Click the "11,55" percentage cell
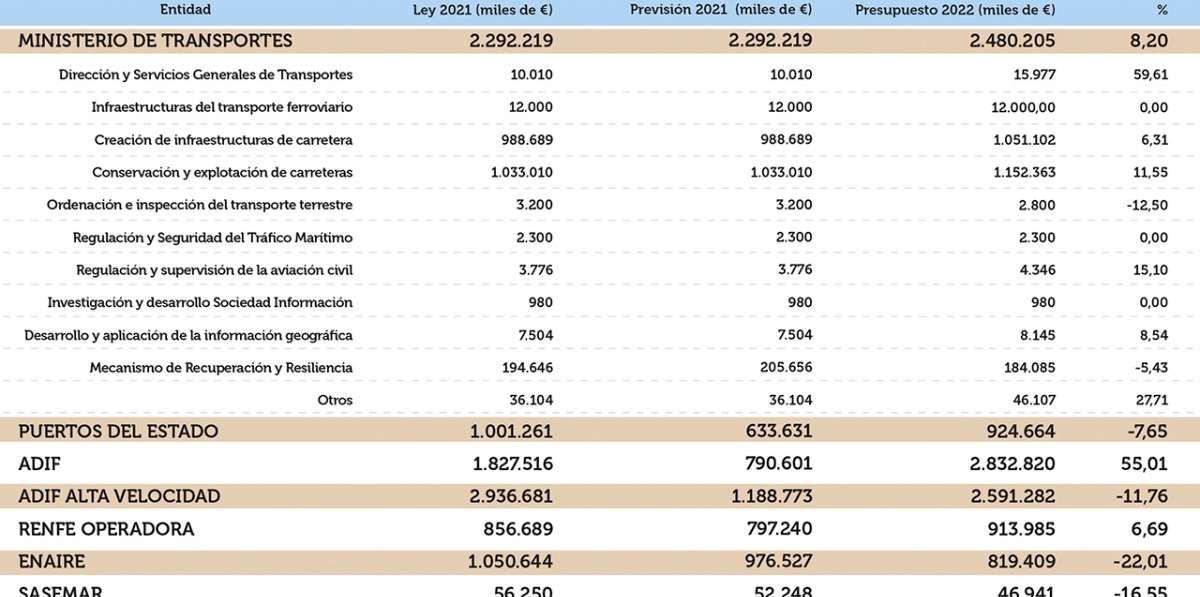Image resolution: width=1200 pixels, height=597 pixels. click(1151, 172)
